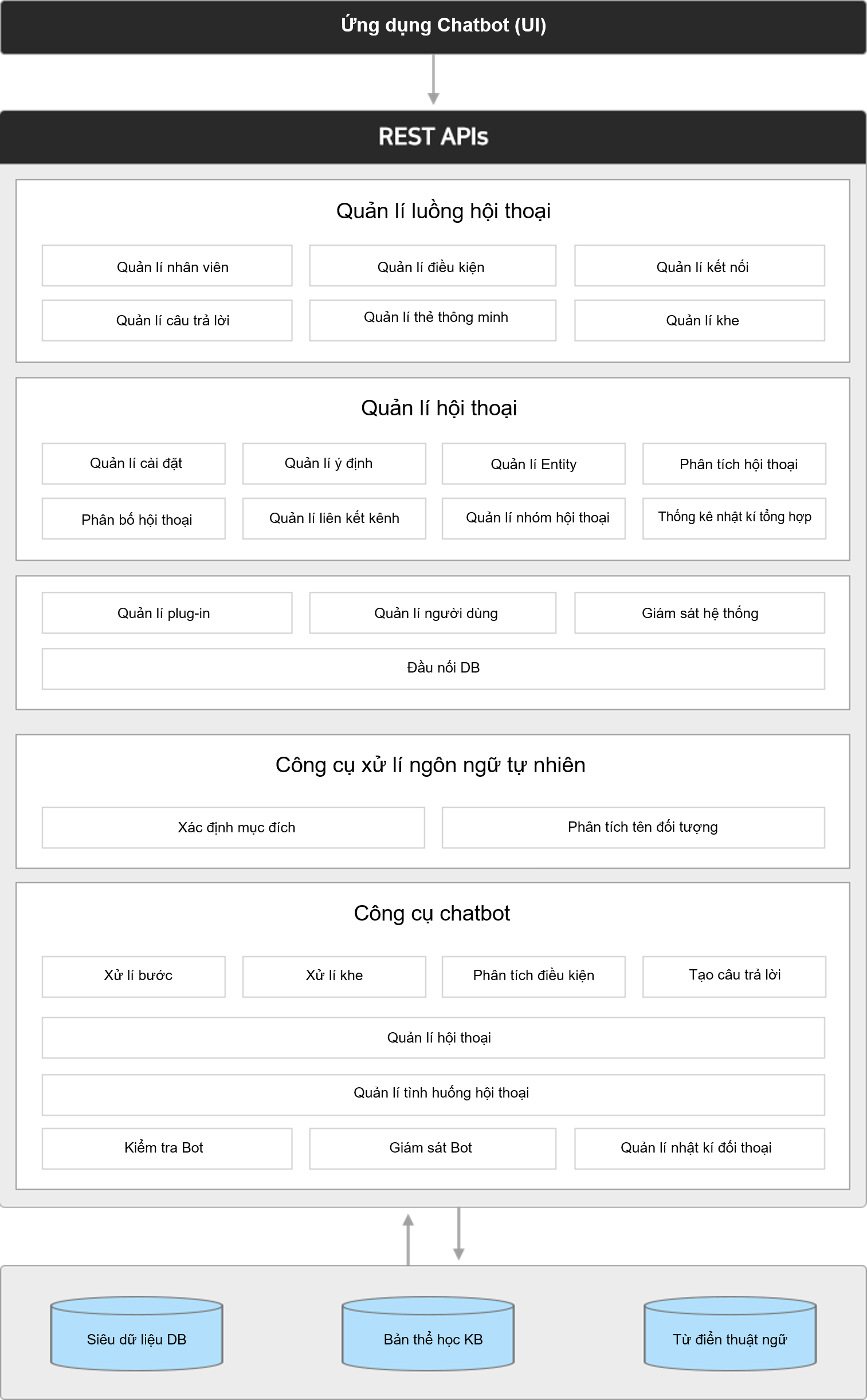Open the Quản lí thẻ thông minh box
Image resolution: width=867 pixels, height=1400 pixels.
click(432, 320)
